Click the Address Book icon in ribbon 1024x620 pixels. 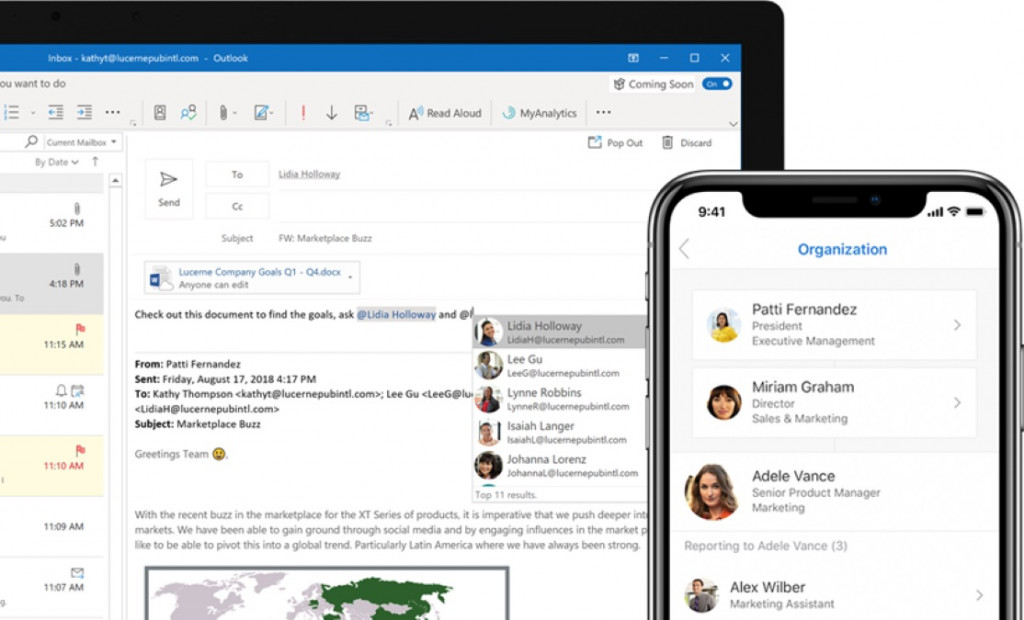click(159, 113)
